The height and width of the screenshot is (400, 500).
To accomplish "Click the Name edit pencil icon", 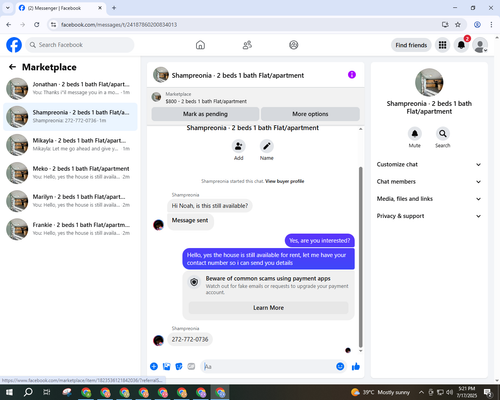I will pyautogui.click(x=267, y=146).
